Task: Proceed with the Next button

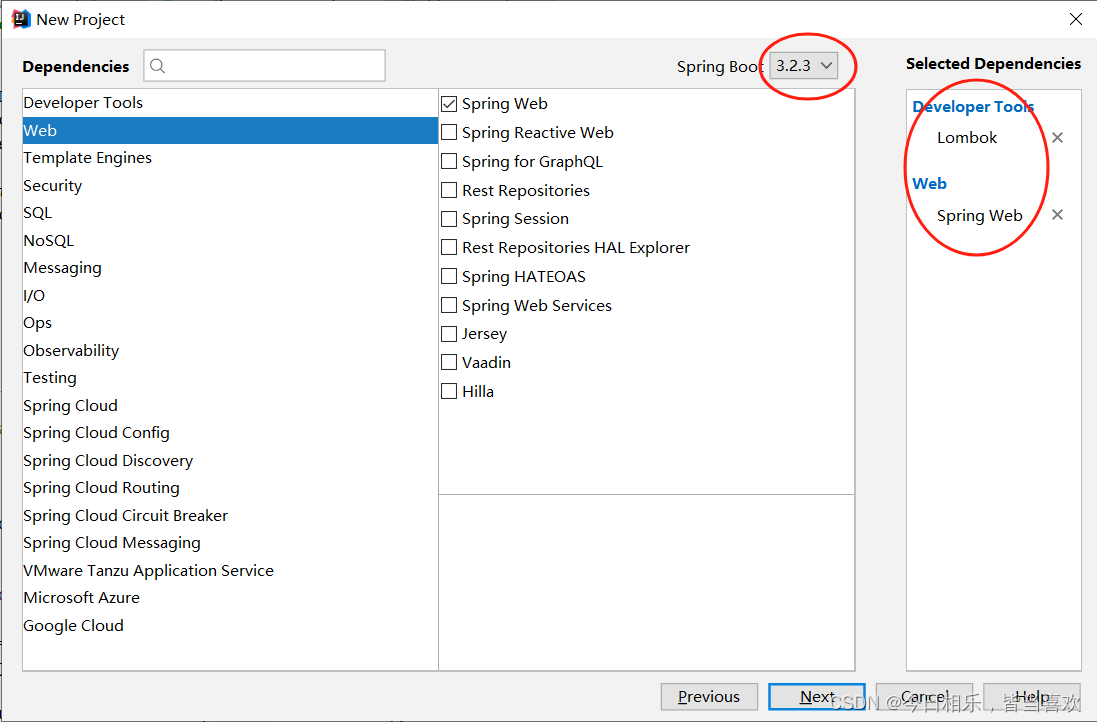Action: (816, 697)
